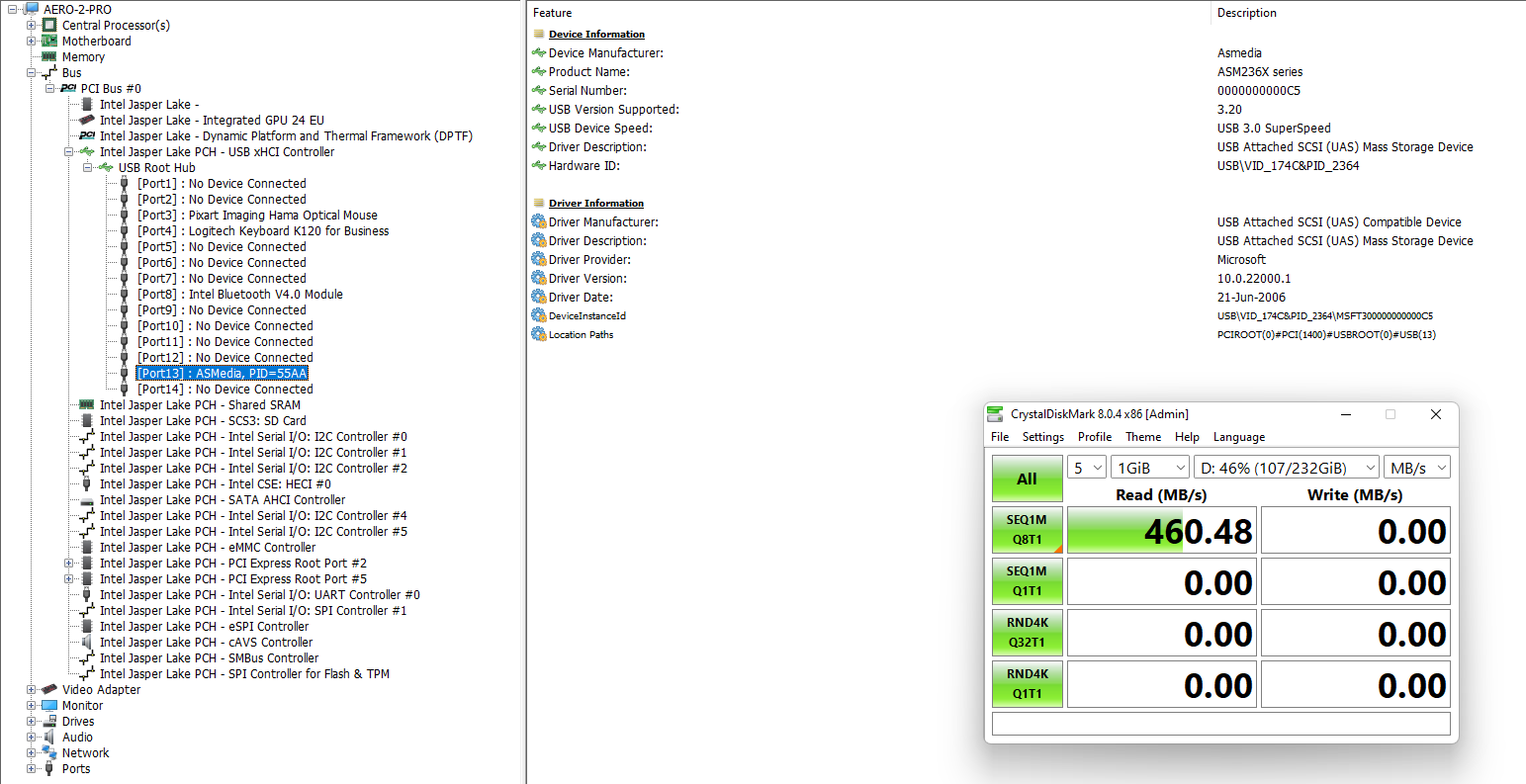Click the Location Paths gear icon
This screenshot has width=1526, height=784.
click(539, 334)
